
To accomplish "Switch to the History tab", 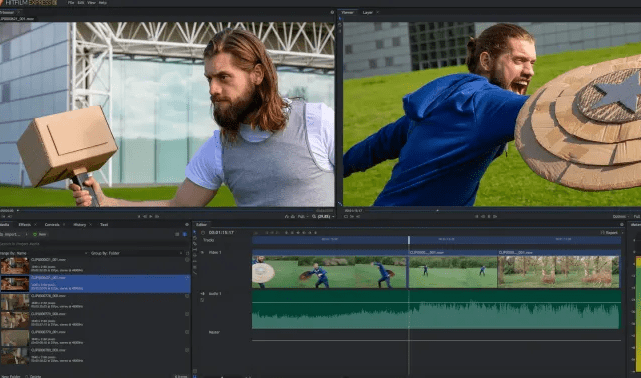I will [79, 224].
